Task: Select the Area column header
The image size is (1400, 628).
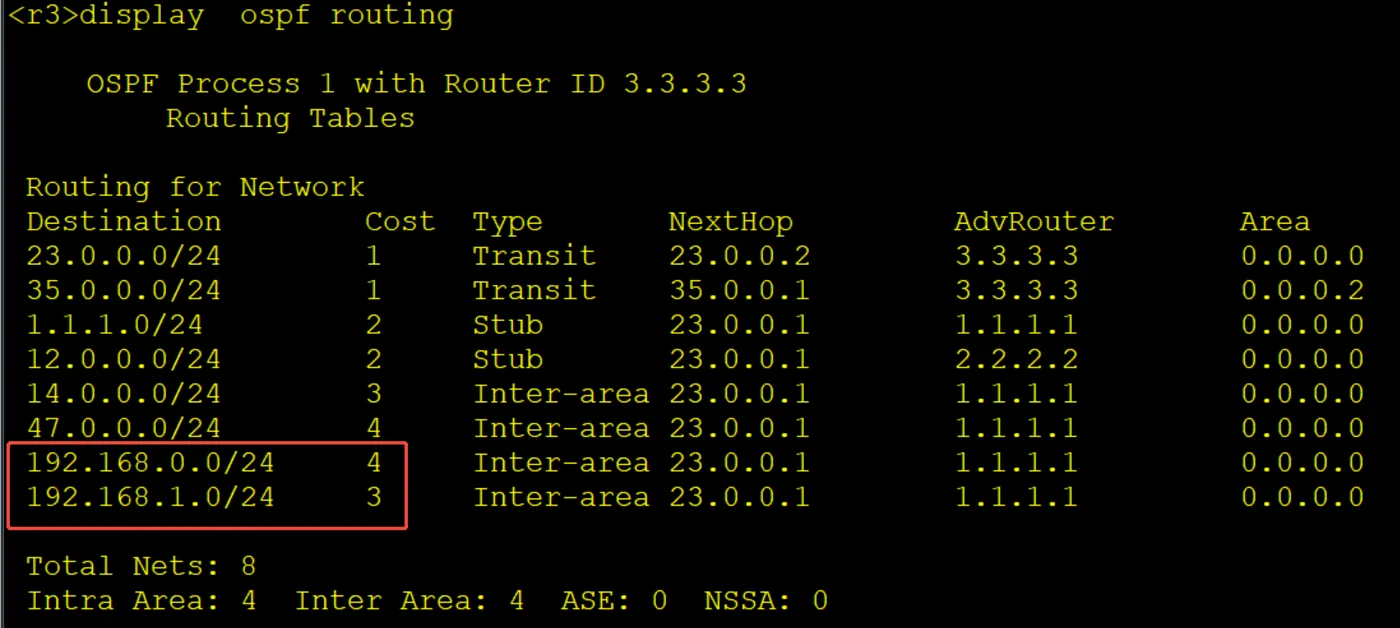Action: coord(1275,221)
